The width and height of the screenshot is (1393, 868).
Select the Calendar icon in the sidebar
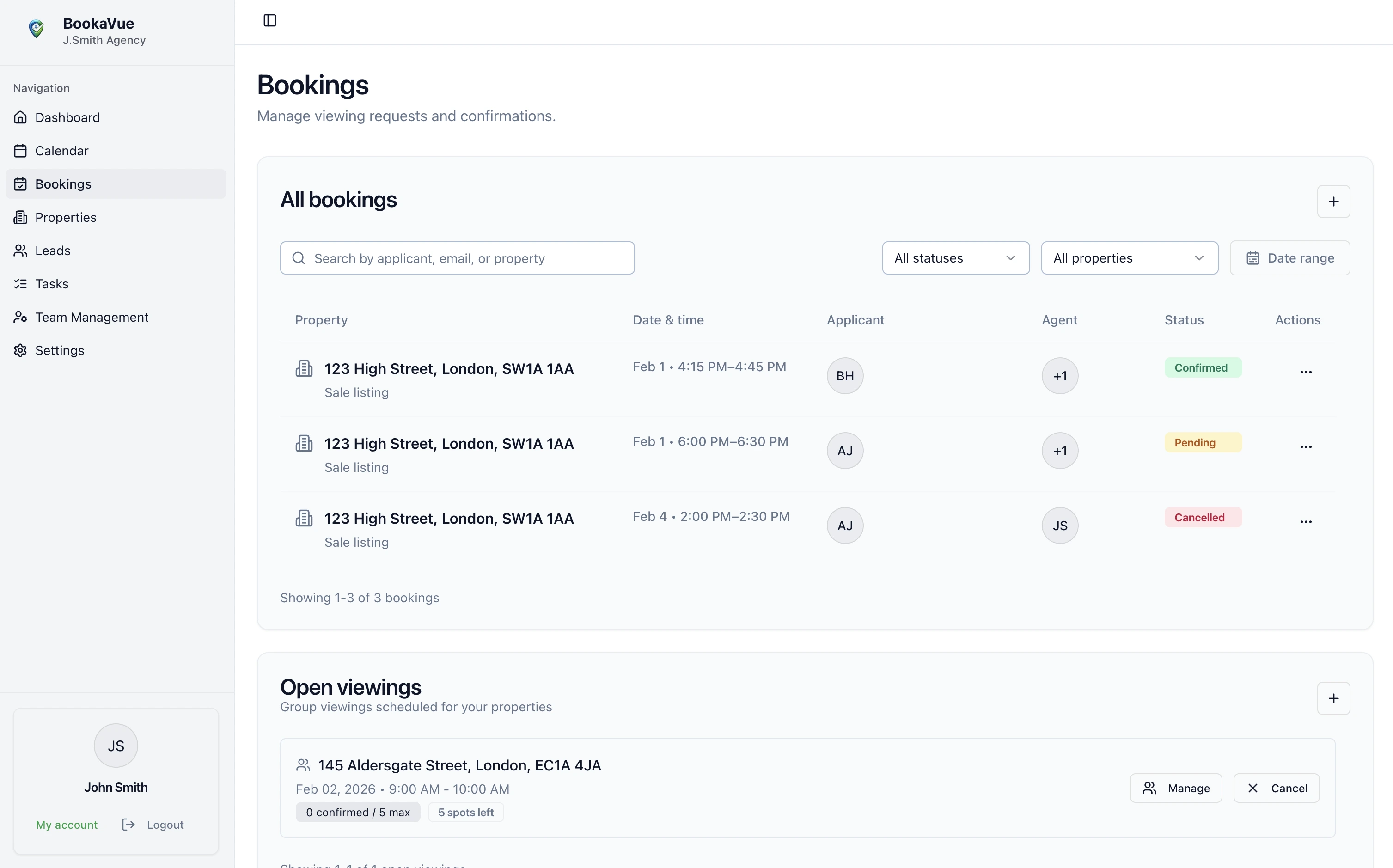point(21,150)
